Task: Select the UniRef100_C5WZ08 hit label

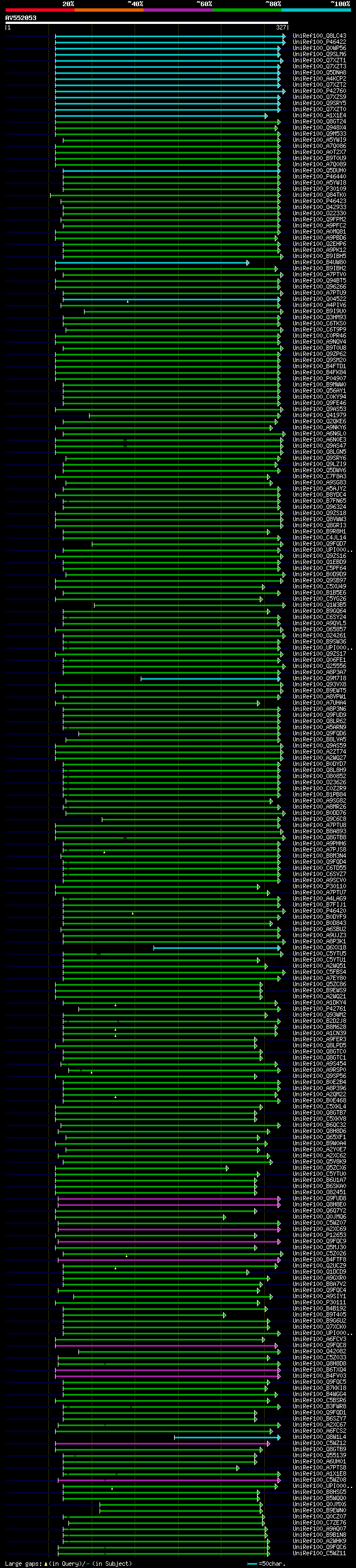Action: (x=319, y=1480)
